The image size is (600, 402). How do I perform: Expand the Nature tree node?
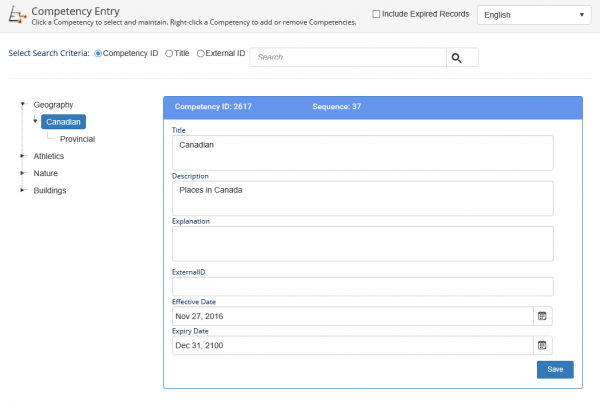tap(23, 173)
